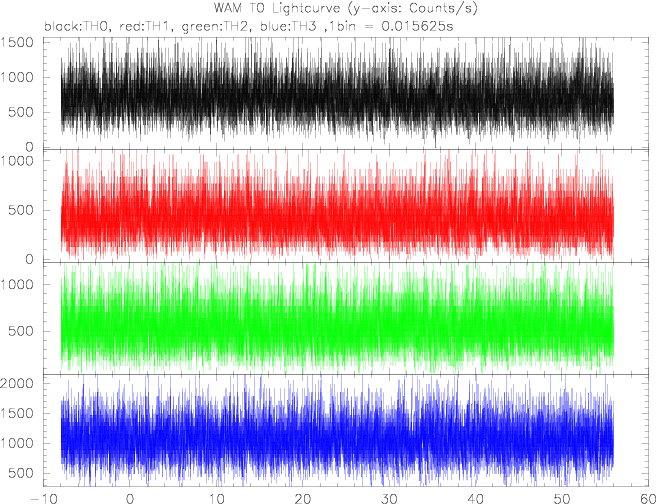Click the 1000 tick label of the blue panel
The height and width of the screenshot is (504, 657).
coord(17,444)
